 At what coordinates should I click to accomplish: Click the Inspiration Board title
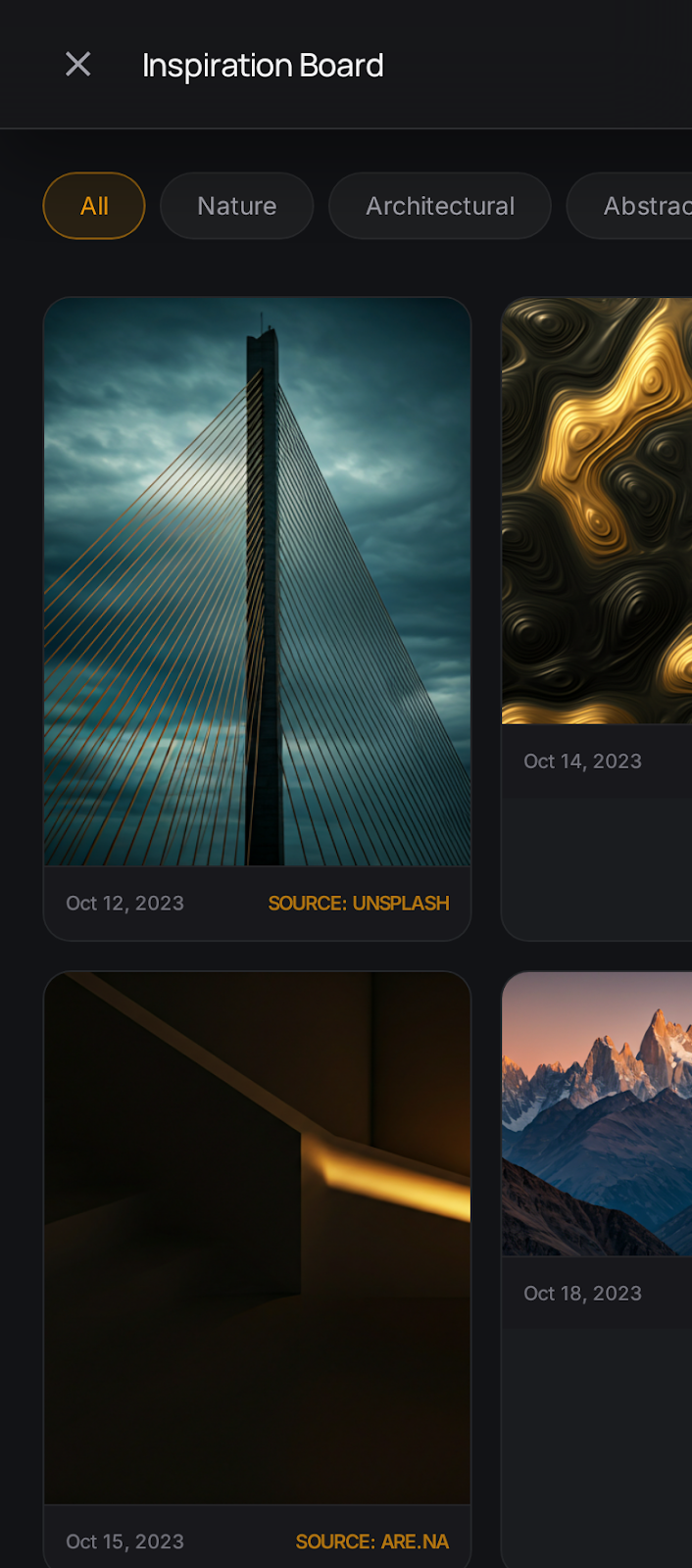pos(263,66)
